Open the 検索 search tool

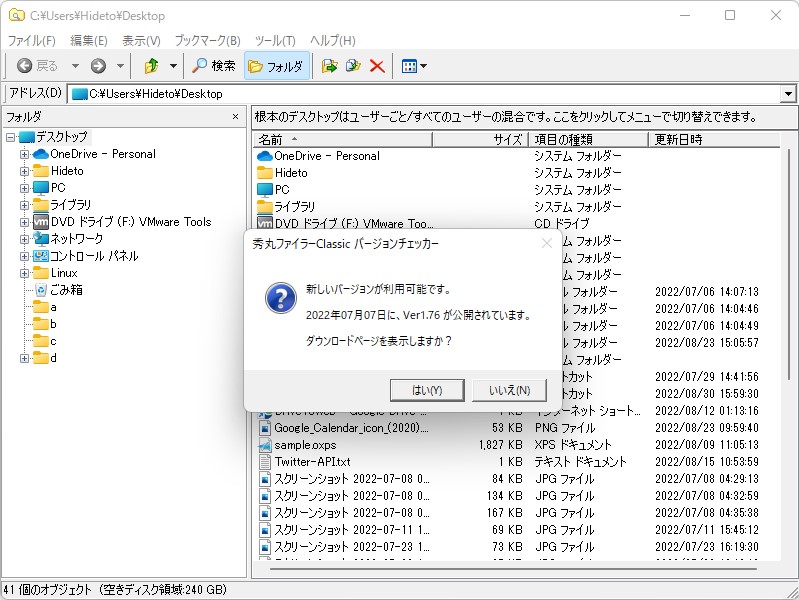[214, 66]
